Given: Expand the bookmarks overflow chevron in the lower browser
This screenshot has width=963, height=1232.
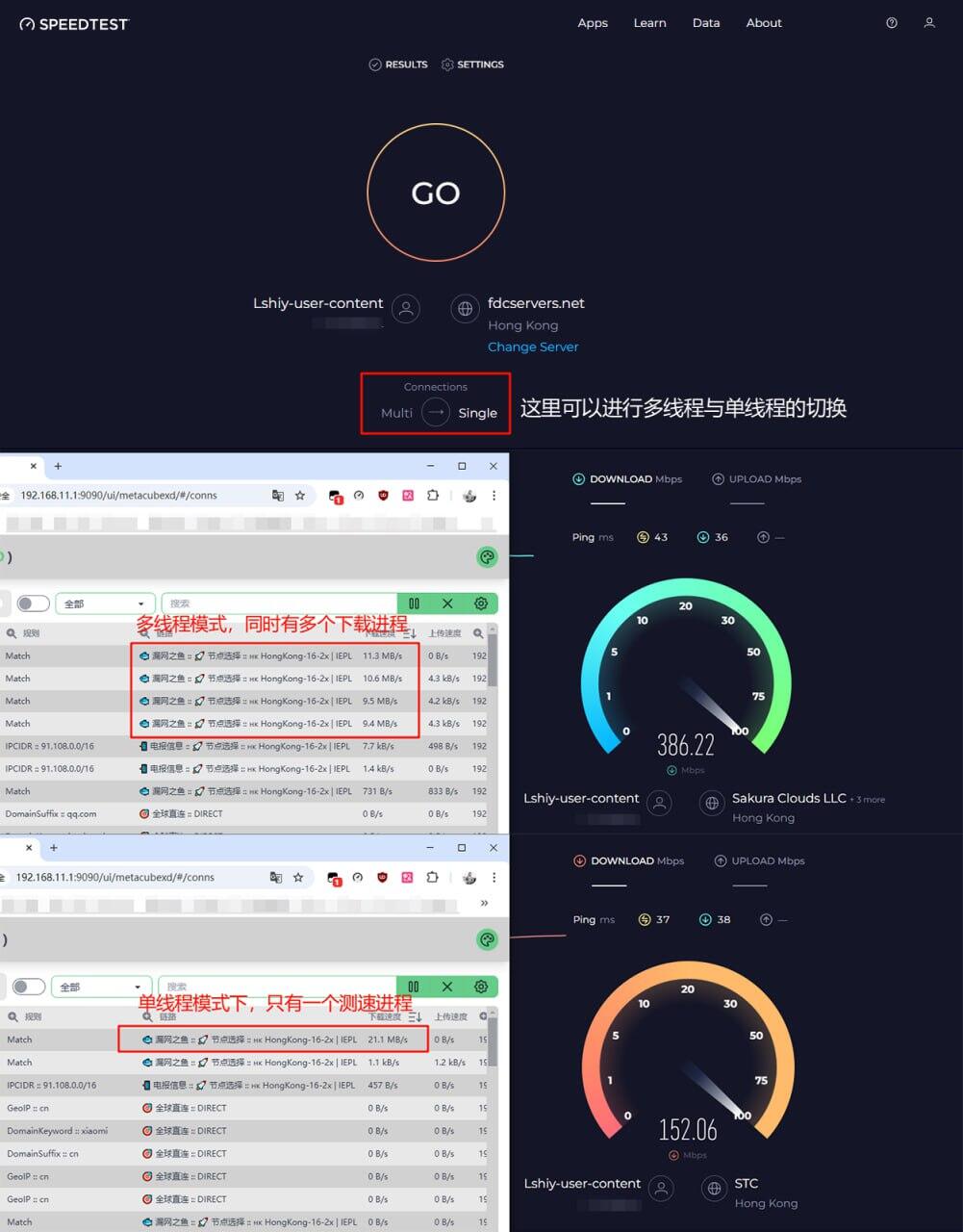Looking at the screenshot, I should [484, 903].
